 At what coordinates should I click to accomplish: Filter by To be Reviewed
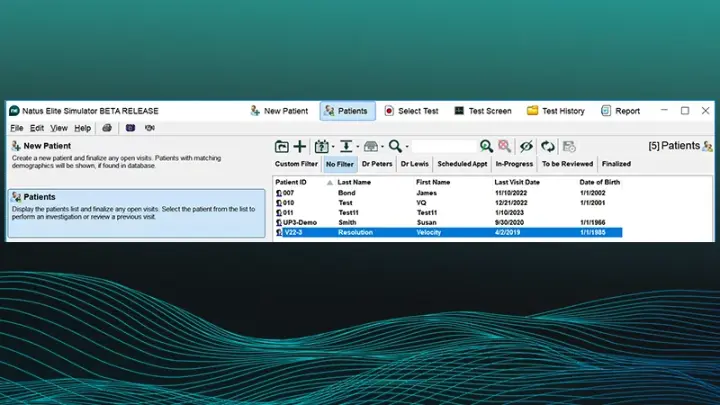568,164
